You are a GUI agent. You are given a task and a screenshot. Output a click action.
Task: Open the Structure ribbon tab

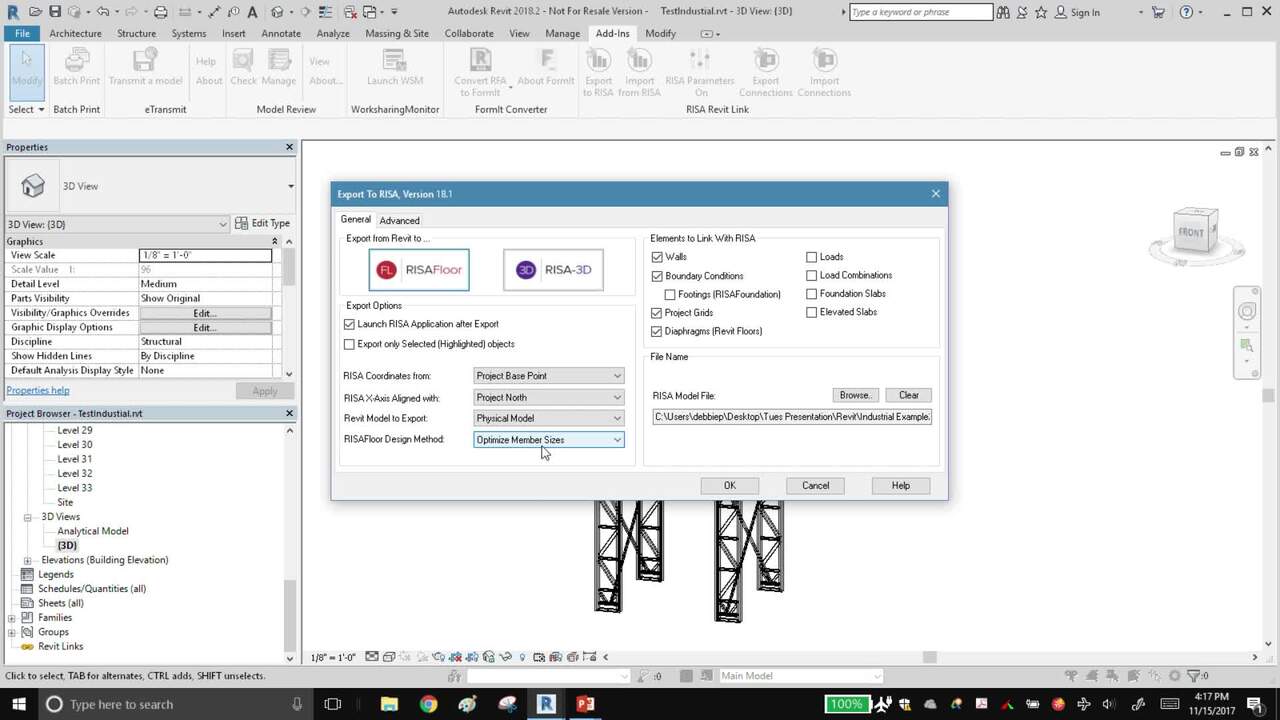pyautogui.click(x=136, y=33)
